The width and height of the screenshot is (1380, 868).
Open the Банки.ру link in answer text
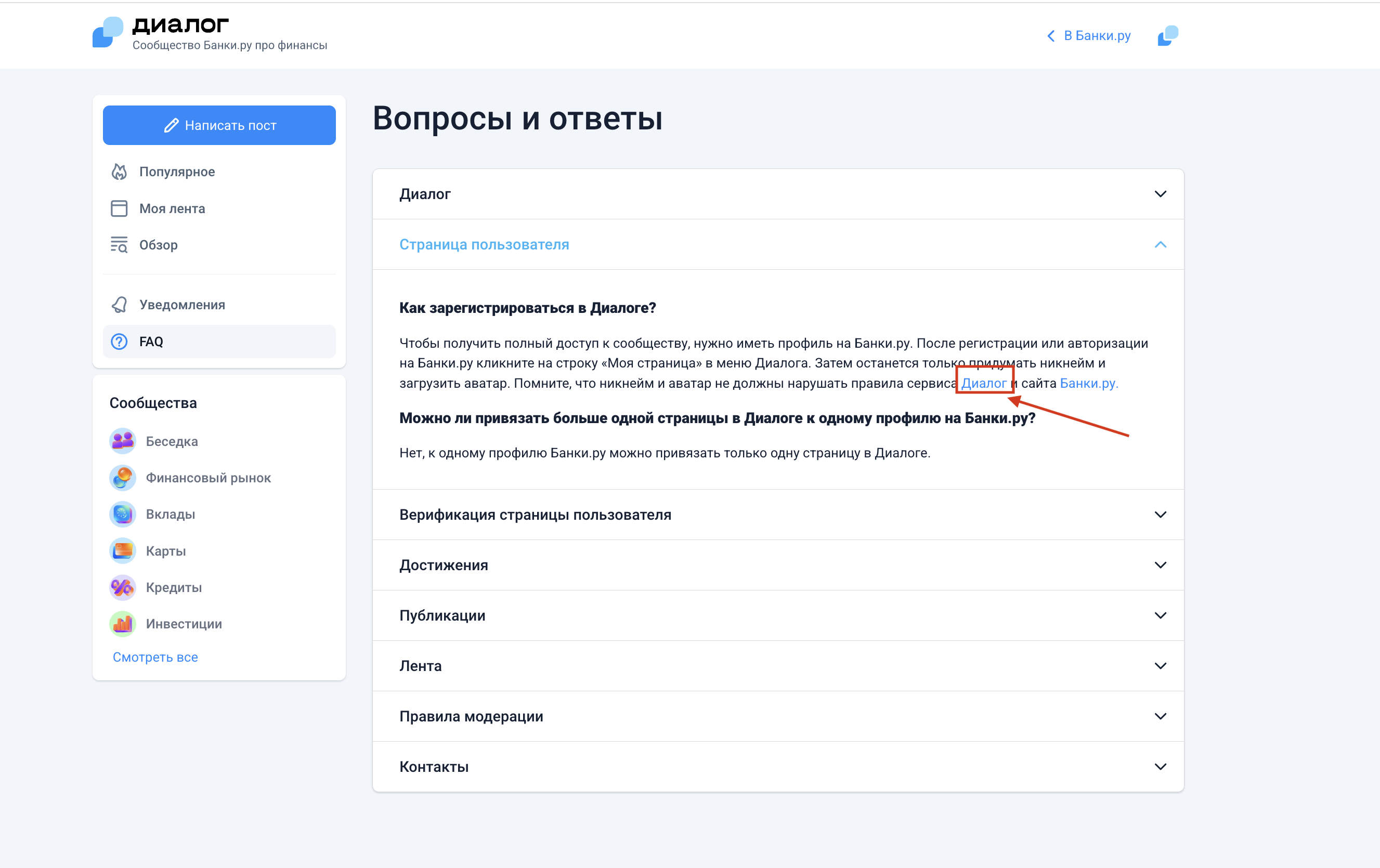tap(1089, 383)
